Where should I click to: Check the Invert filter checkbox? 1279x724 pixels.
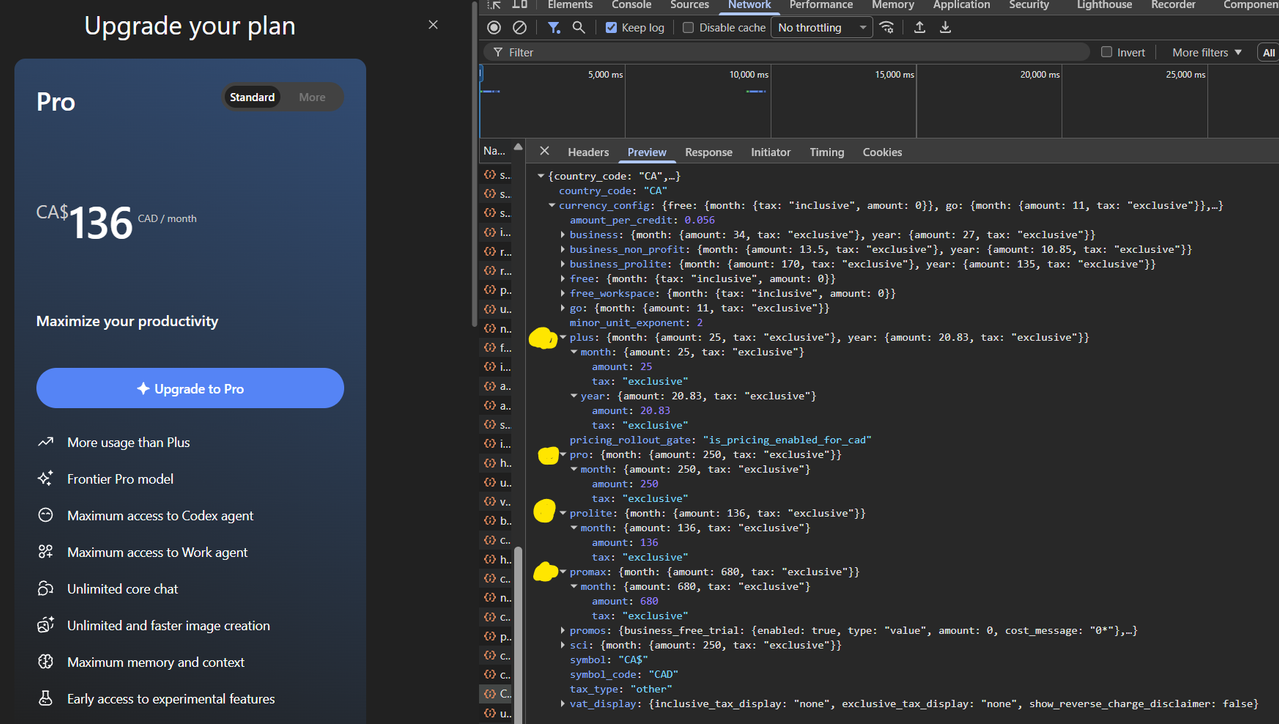click(1106, 52)
